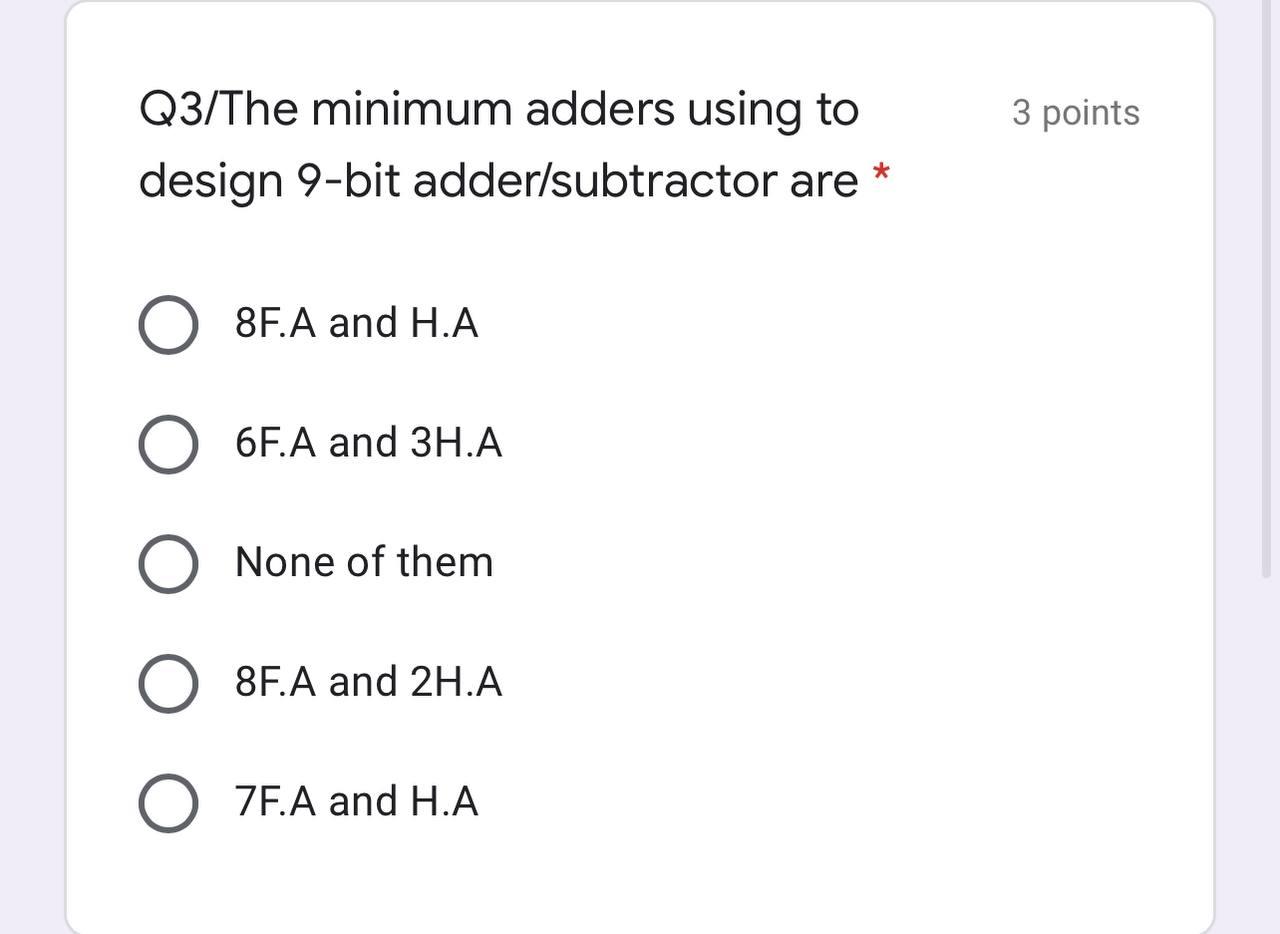Click the 'None of them' option text
Screen dimensions: 1280x934
363,562
